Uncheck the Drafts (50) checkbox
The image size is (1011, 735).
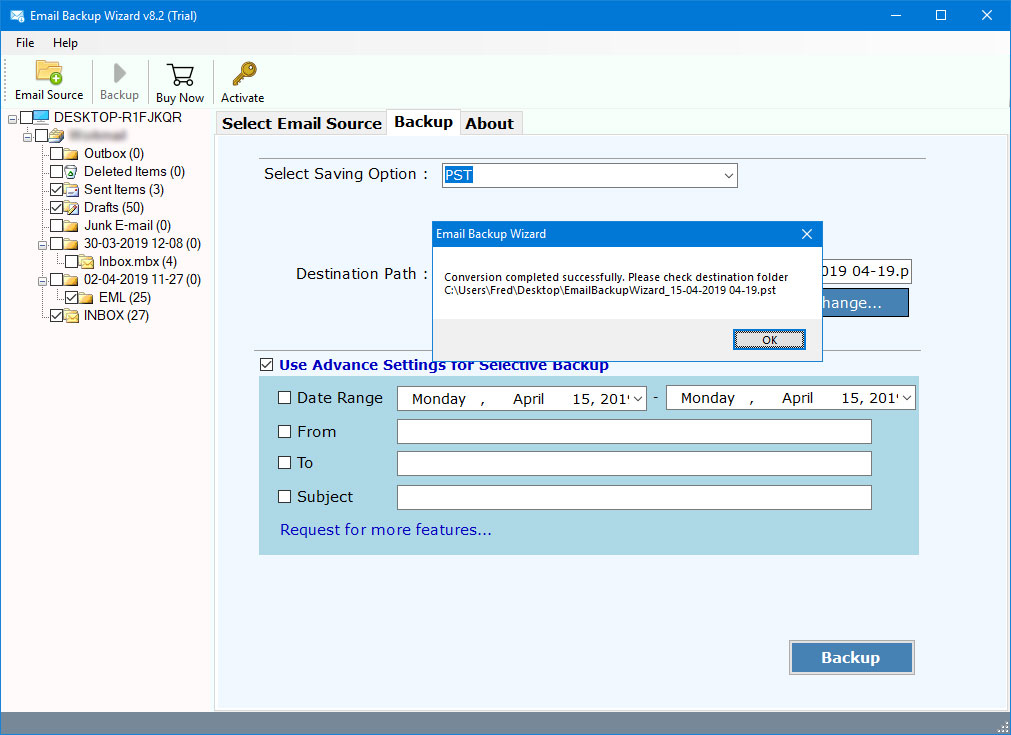57,208
